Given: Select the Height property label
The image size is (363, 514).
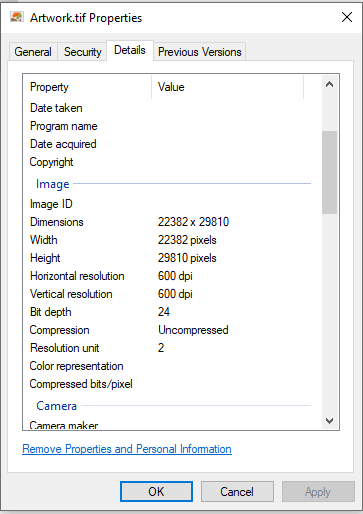Looking at the screenshot, I should [45, 258].
